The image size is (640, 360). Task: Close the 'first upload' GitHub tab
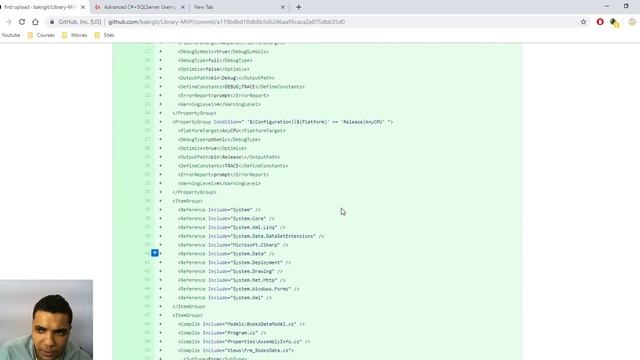[83, 7]
